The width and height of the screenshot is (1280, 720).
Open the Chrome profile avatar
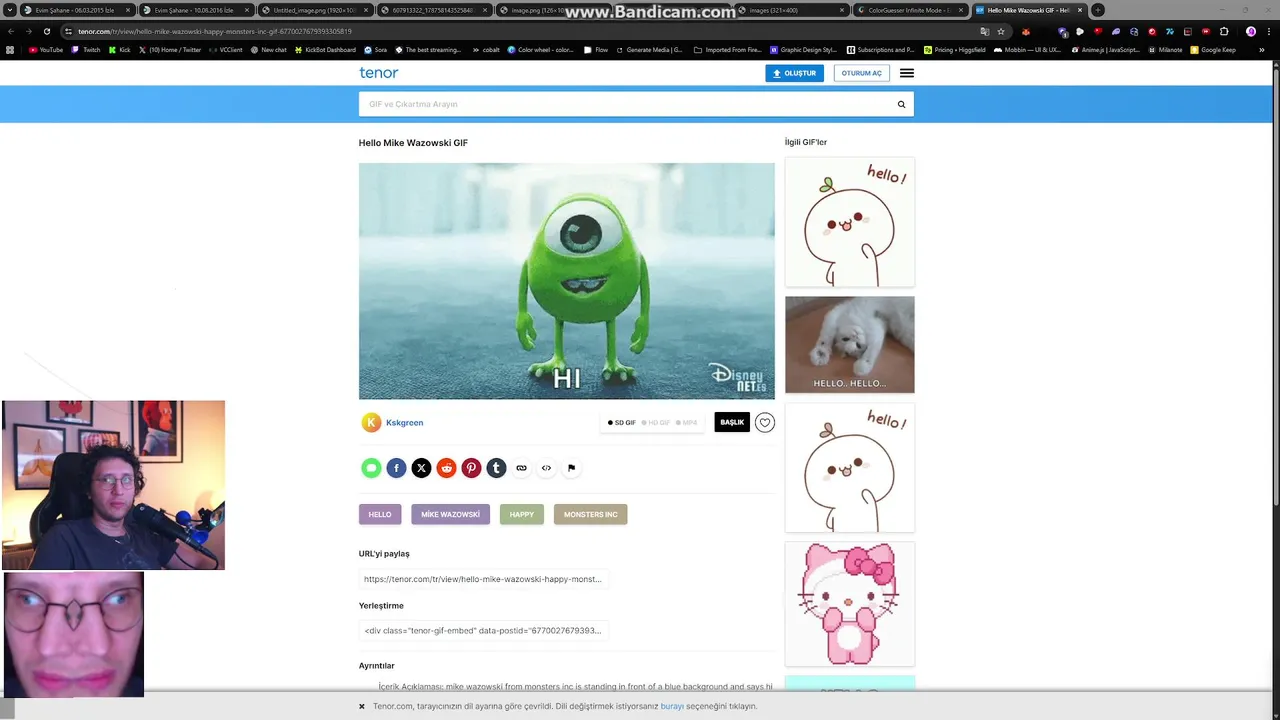1251,31
